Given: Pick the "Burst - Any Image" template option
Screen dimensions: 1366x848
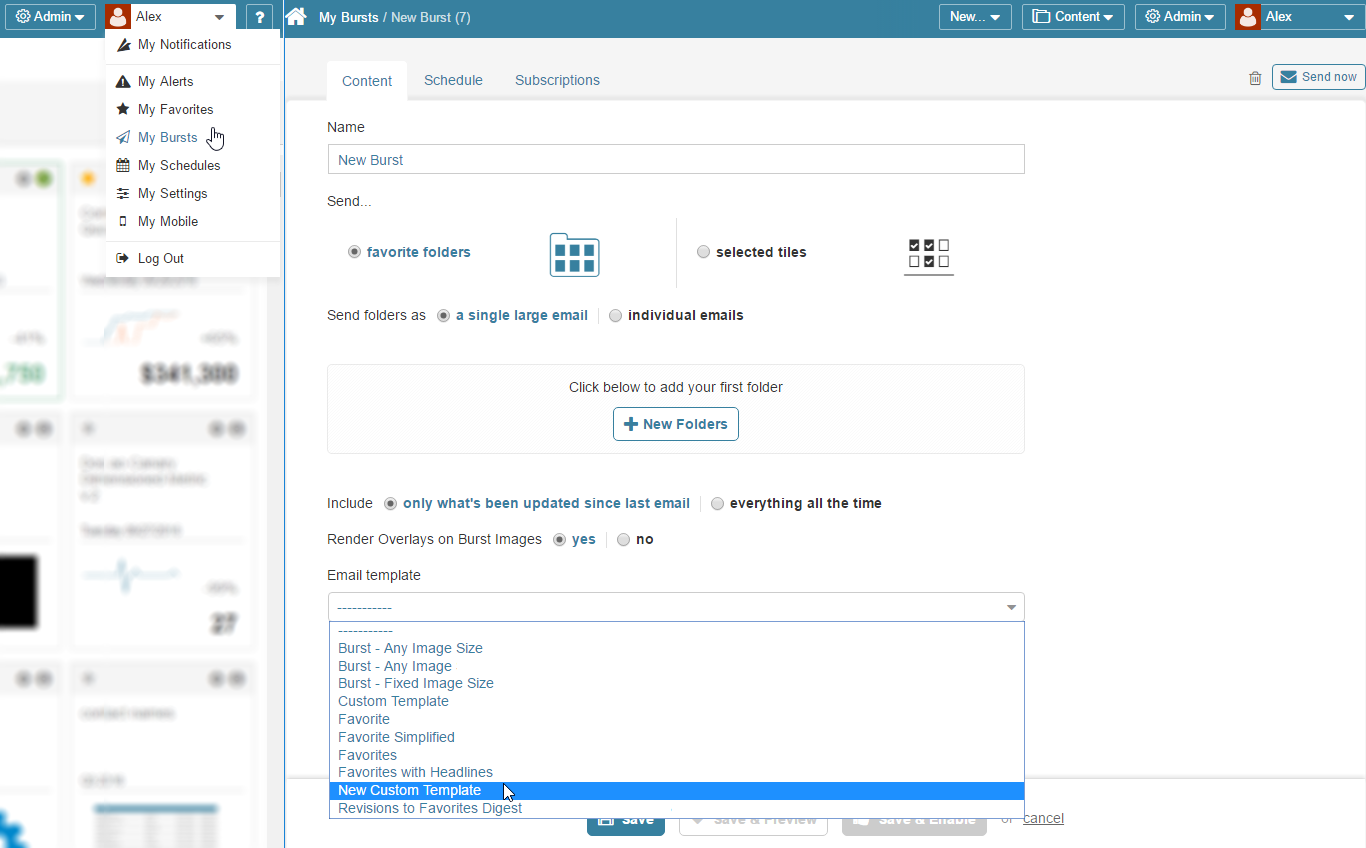Looking at the screenshot, I should (676, 666).
